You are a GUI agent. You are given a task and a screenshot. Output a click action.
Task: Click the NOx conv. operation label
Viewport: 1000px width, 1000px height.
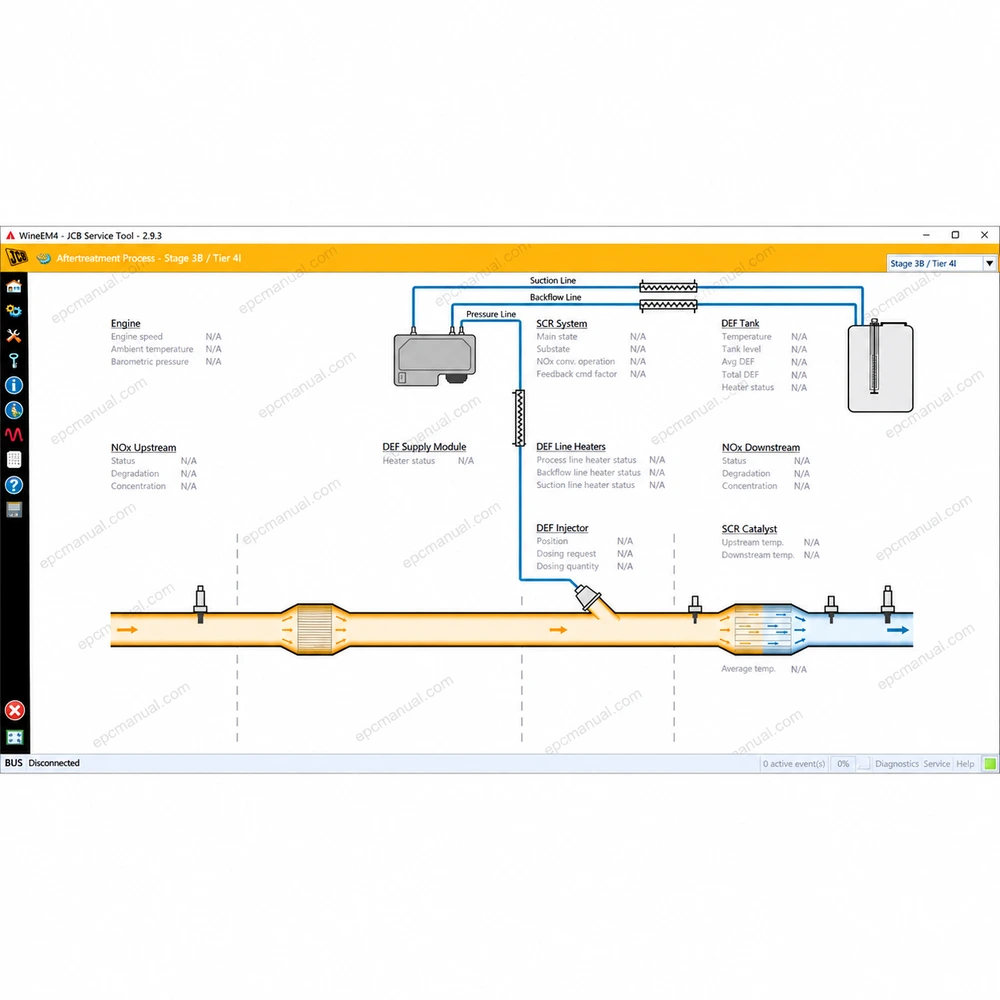[x=575, y=362]
